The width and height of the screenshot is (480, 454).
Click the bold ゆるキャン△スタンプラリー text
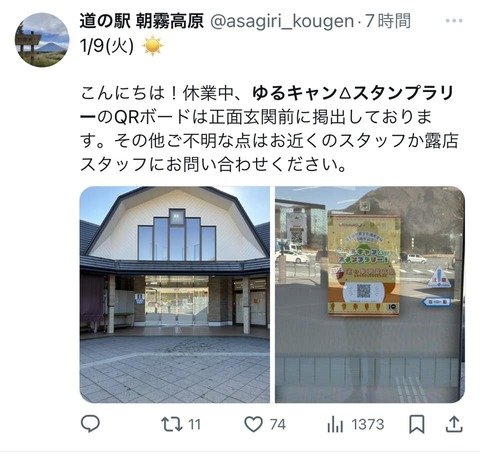(267, 105)
